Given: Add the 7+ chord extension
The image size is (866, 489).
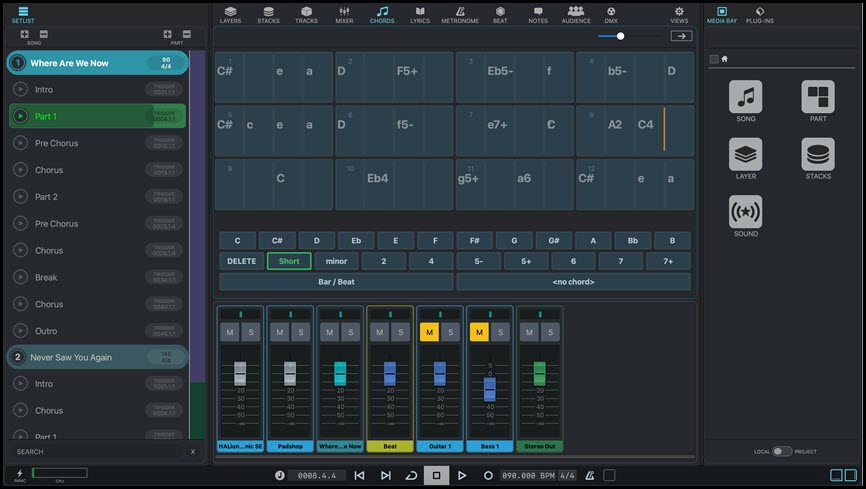Looking at the screenshot, I should (x=668, y=261).
